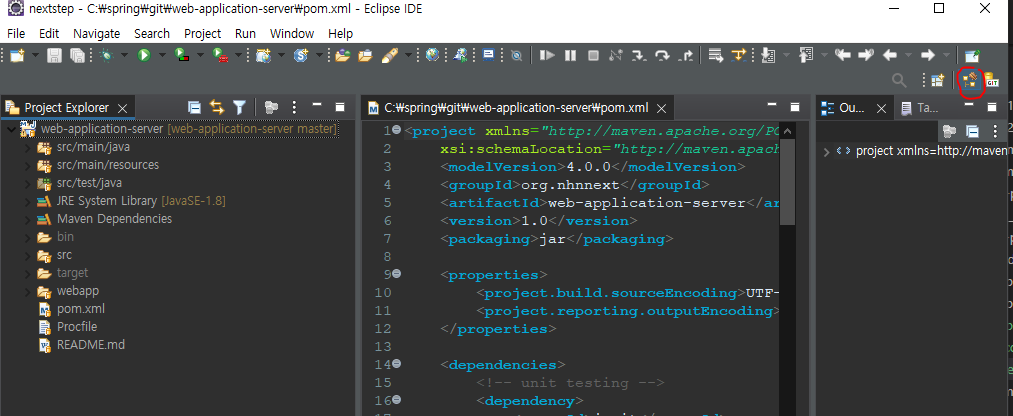
Task: Open the Project Explorer filter icon
Action: [239, 107]
